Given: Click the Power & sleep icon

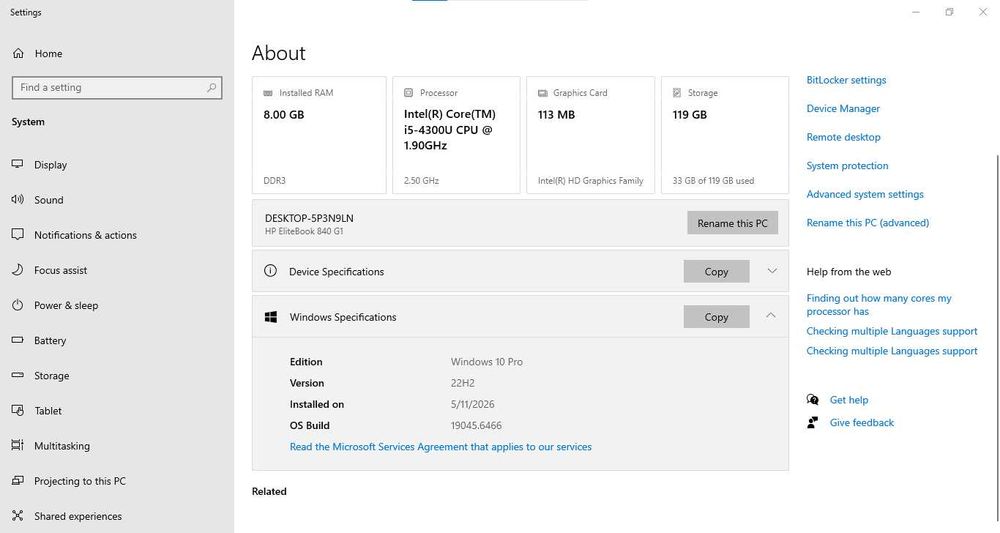Looking at the screenshot, I should (x=17, y=305).
